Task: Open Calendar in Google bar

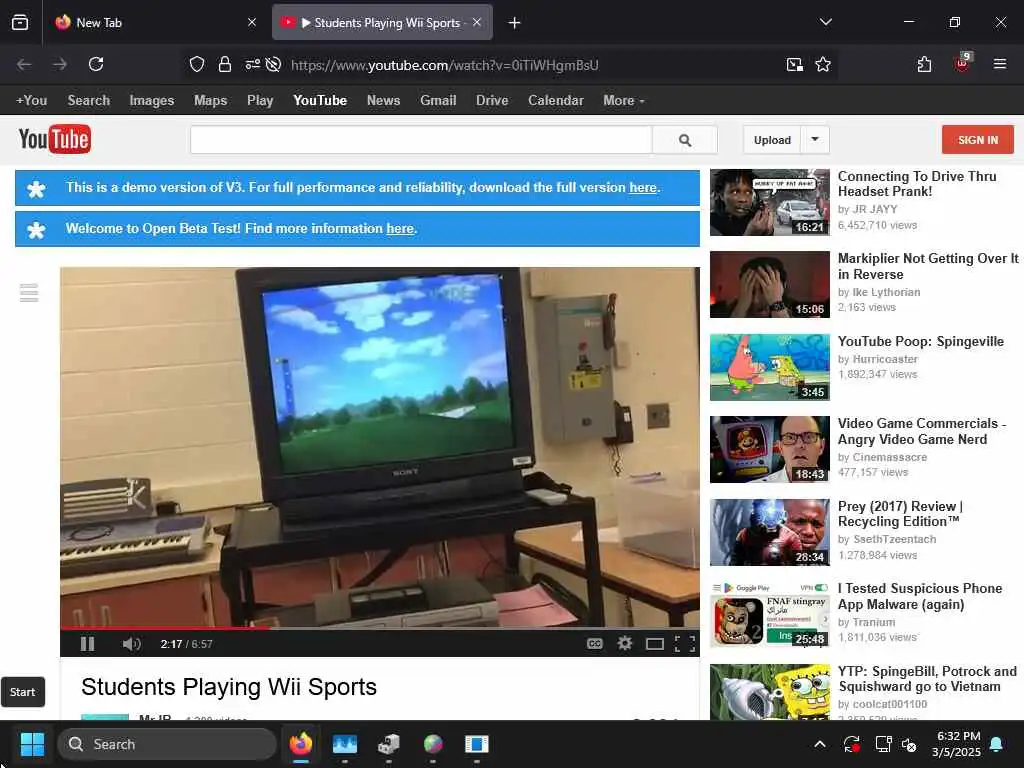Action: pos(556,101)
